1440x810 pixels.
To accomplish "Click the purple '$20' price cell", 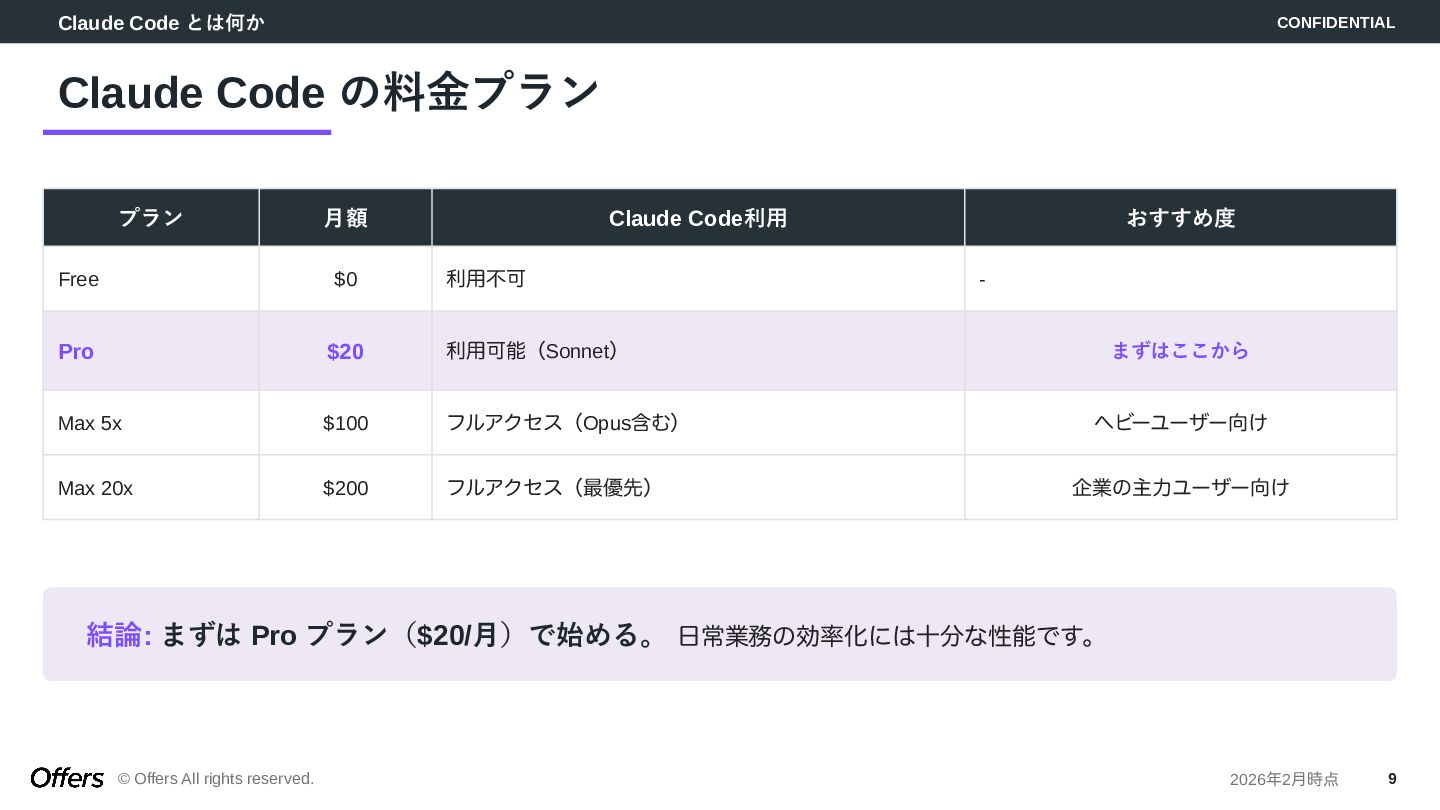I will 345,351.
